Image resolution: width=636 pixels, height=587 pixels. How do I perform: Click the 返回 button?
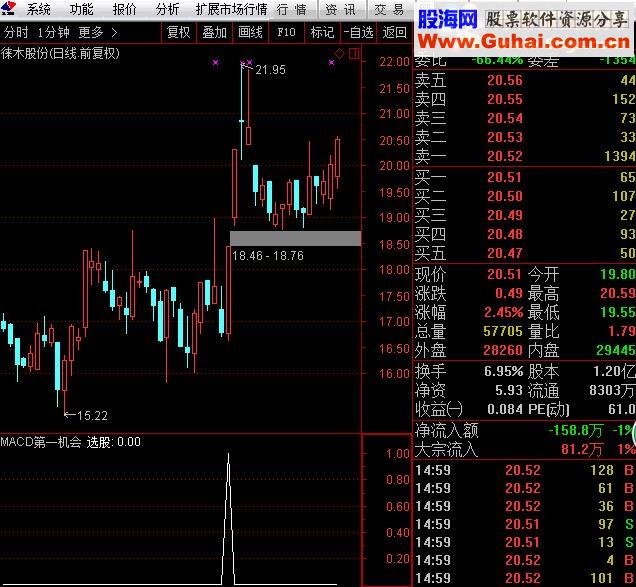394,32
